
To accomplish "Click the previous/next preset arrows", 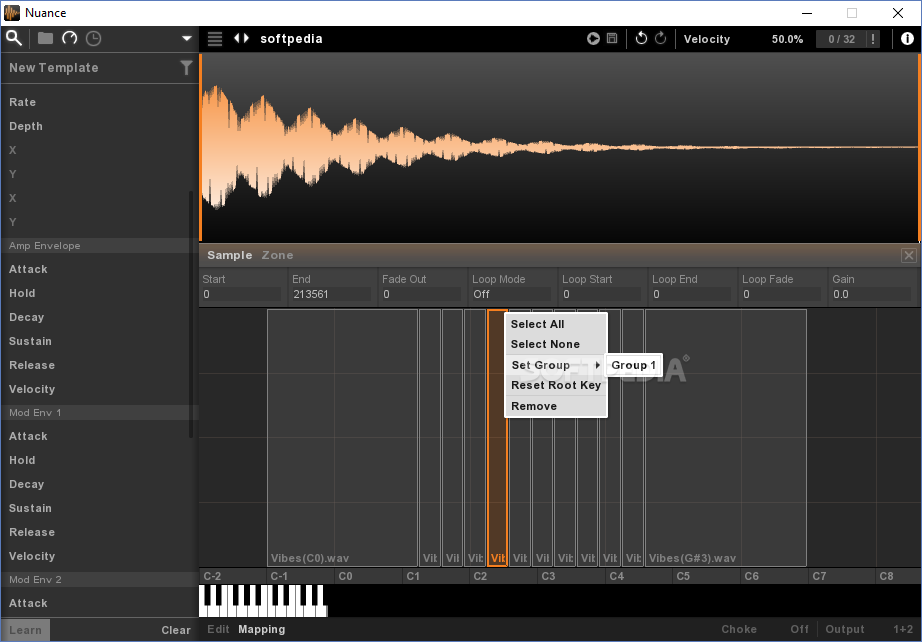I will point(241,38).
